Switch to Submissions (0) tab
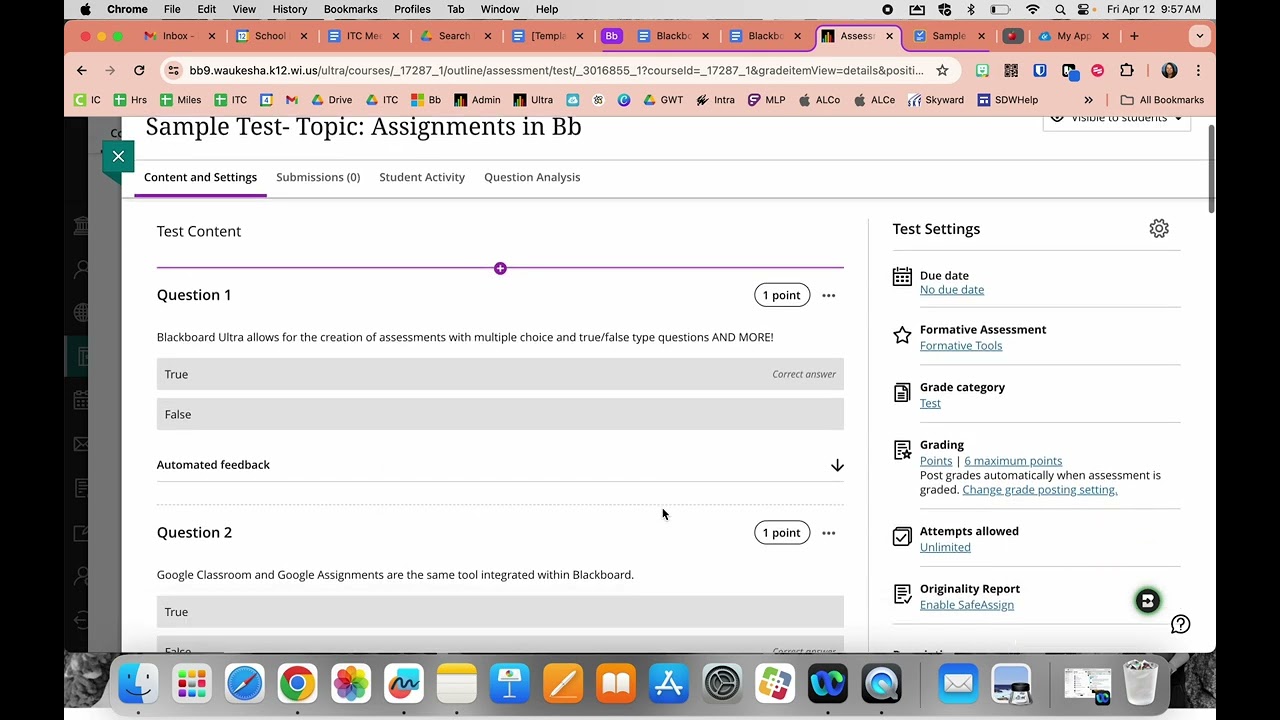This screenshot has height=720, width=1280. click(x=318, y=177)
